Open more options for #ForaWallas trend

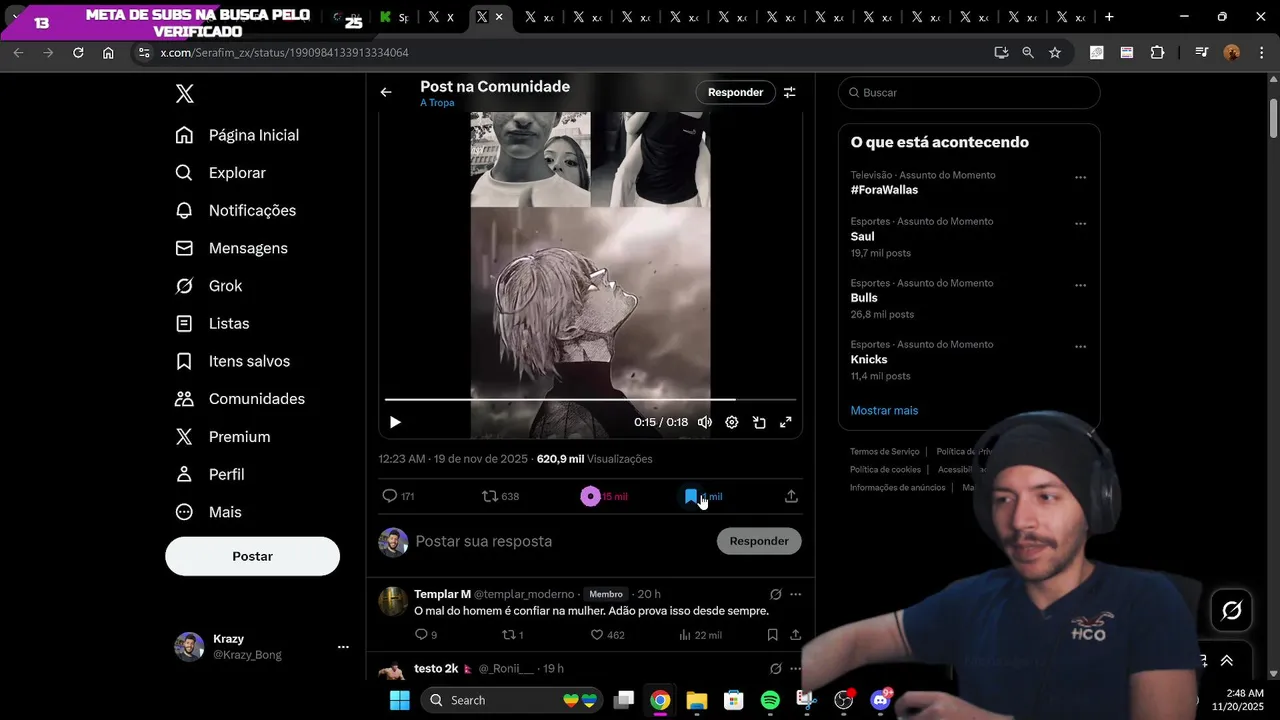(x=1080, y=177)
